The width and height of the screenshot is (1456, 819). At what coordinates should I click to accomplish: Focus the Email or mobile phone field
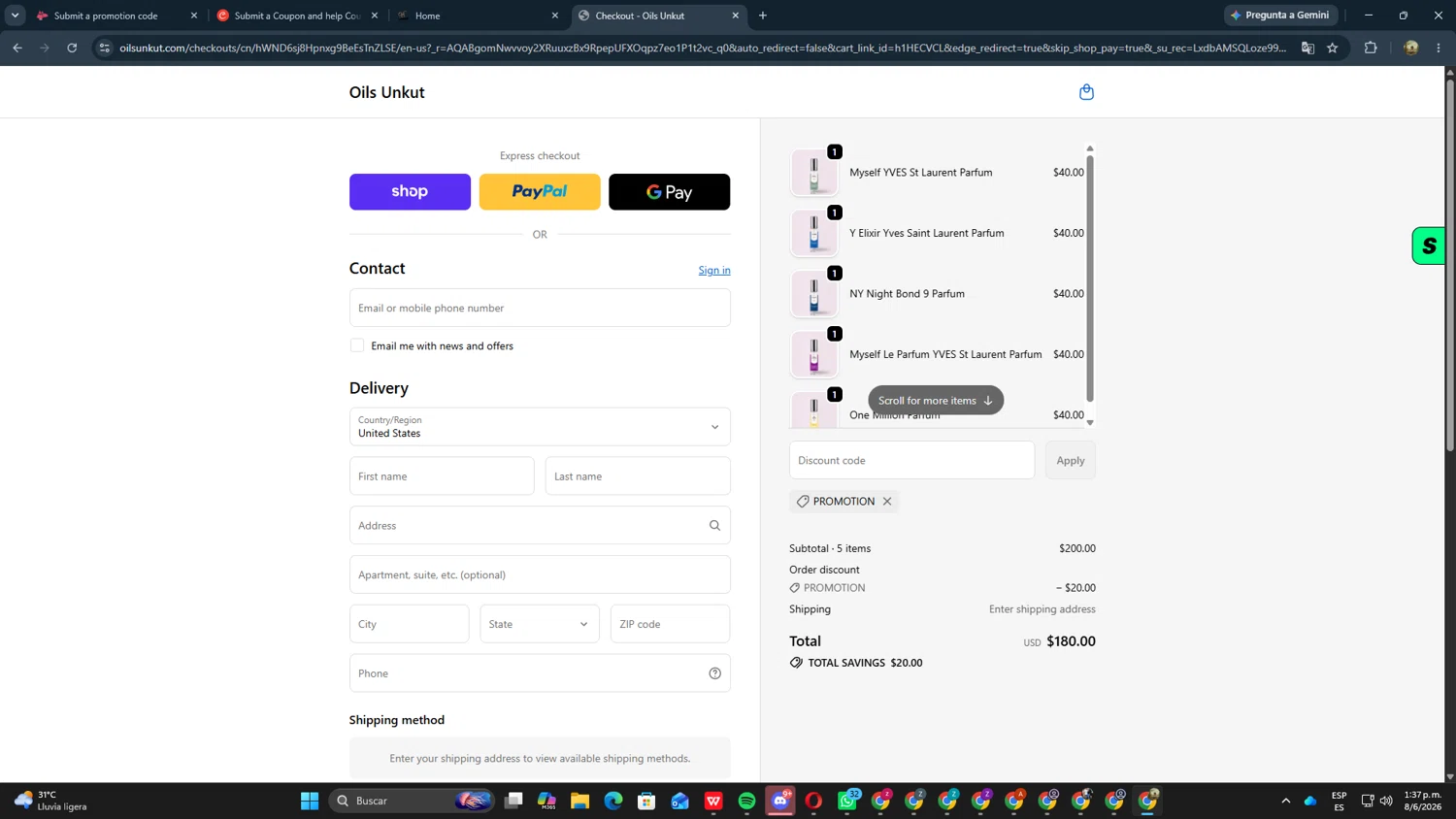tap(540, 308)
